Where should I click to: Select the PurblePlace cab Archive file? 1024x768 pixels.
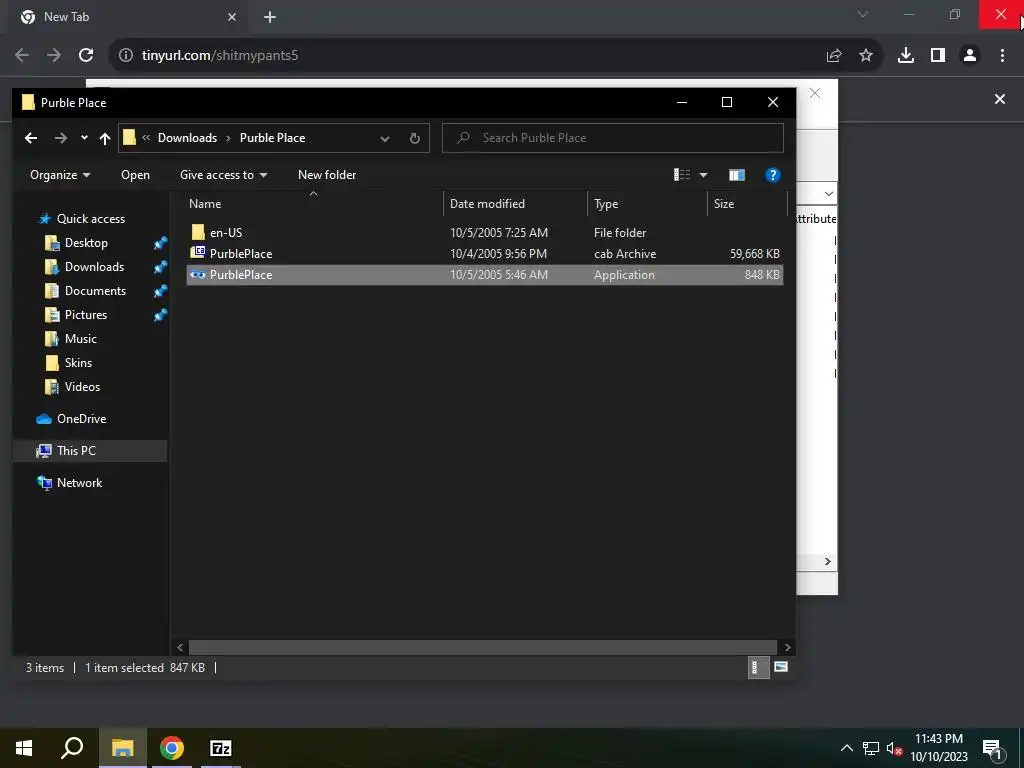pyautogui.click(x=485, y=253)
